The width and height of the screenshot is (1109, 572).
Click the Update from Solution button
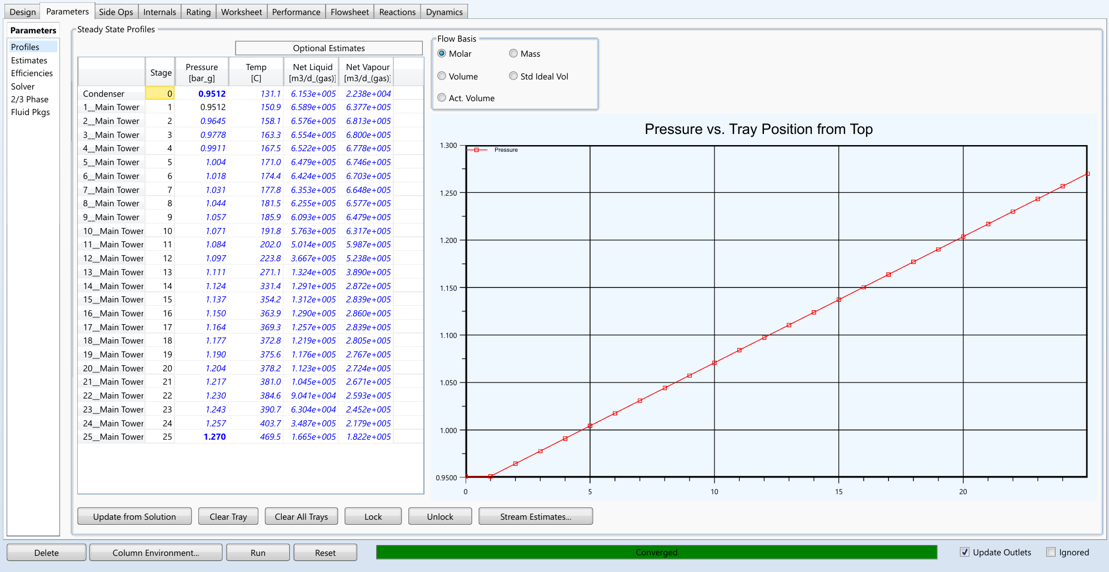[x=134, y=517]
